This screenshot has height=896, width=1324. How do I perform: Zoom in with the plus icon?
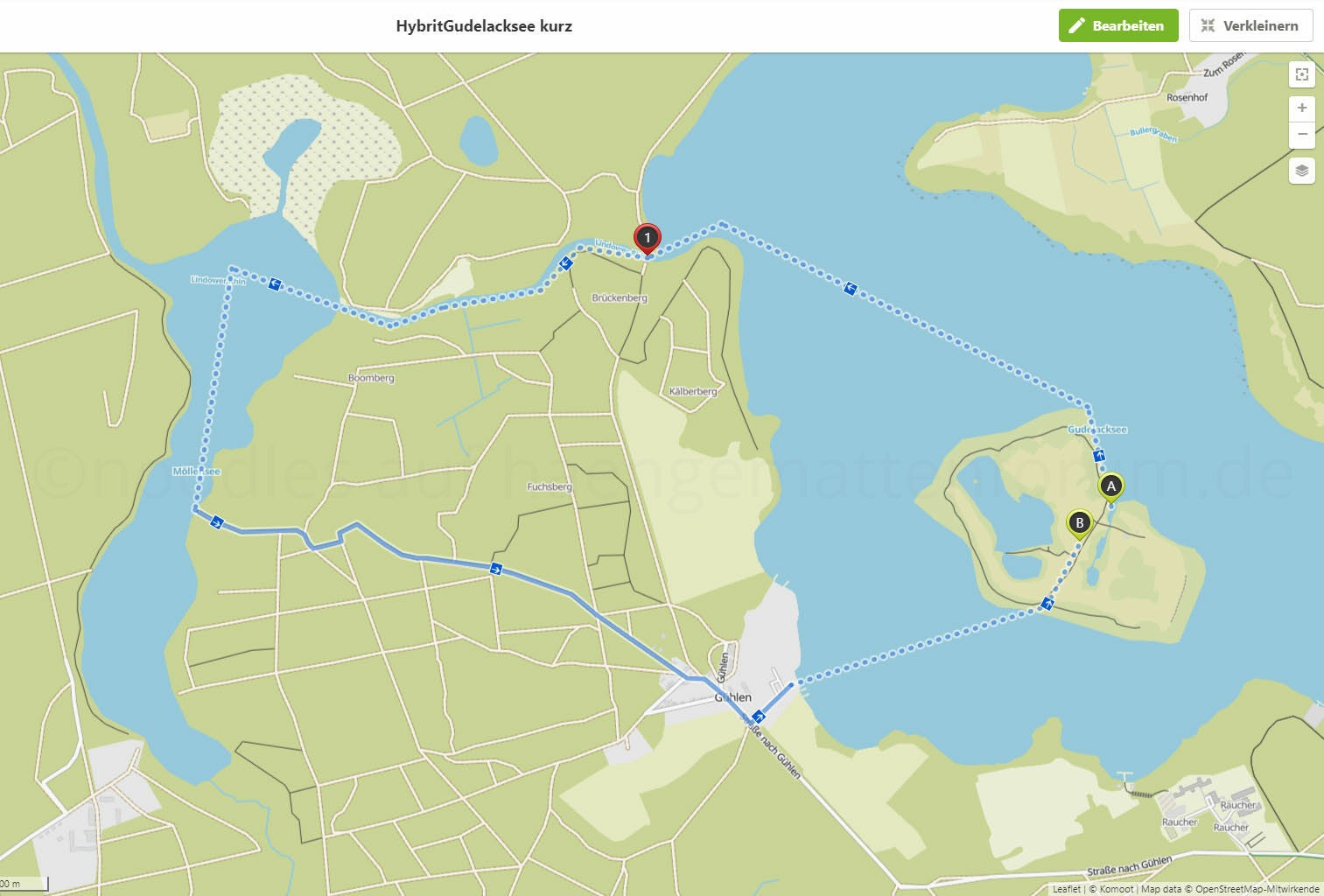tap(1302, 108)
